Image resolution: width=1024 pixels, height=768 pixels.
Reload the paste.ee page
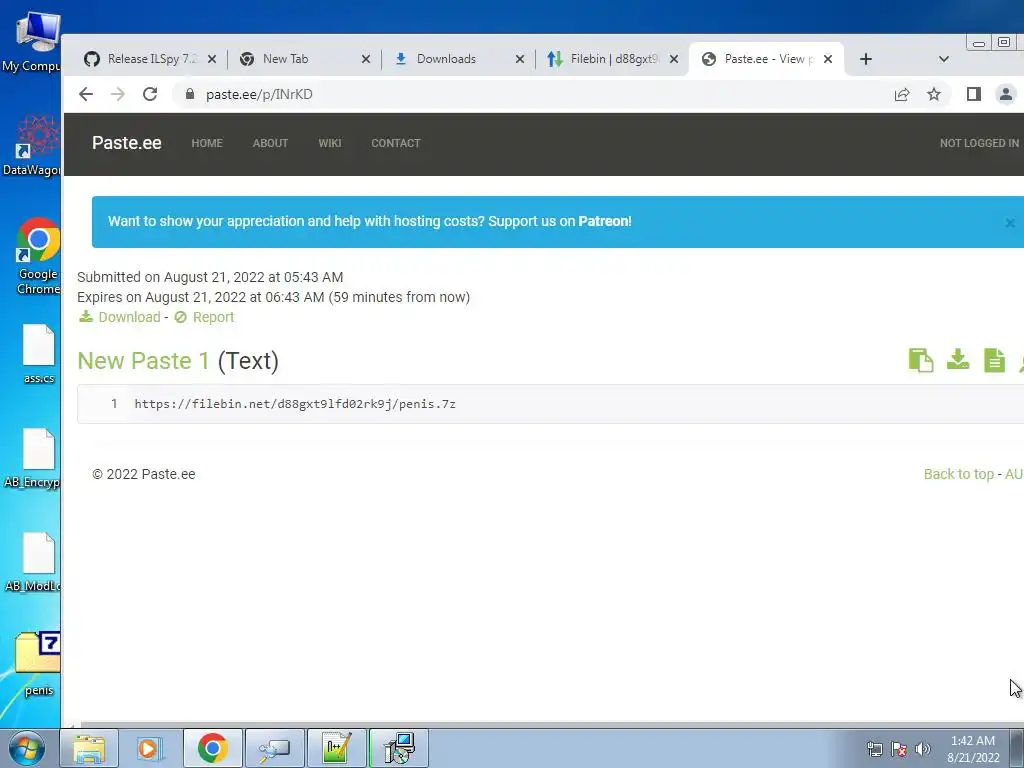[150, 94]
